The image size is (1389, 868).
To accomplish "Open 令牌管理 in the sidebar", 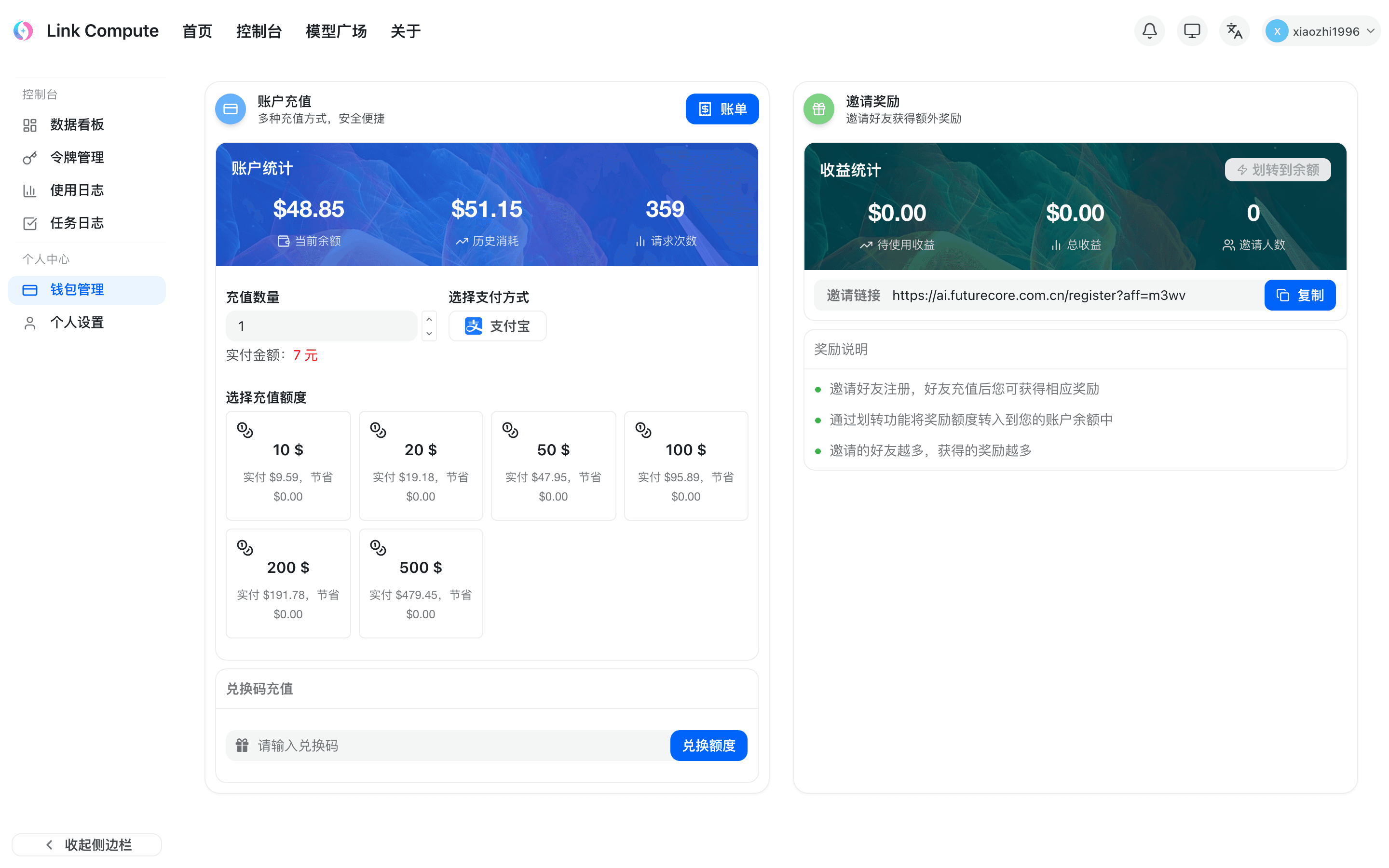I will click(87, 158).
